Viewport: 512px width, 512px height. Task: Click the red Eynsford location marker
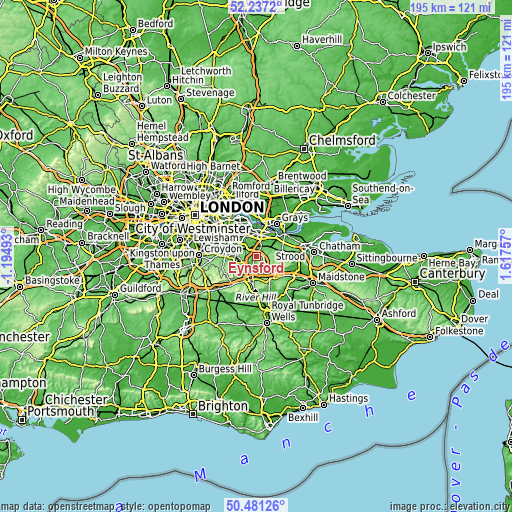pos(256,256)
